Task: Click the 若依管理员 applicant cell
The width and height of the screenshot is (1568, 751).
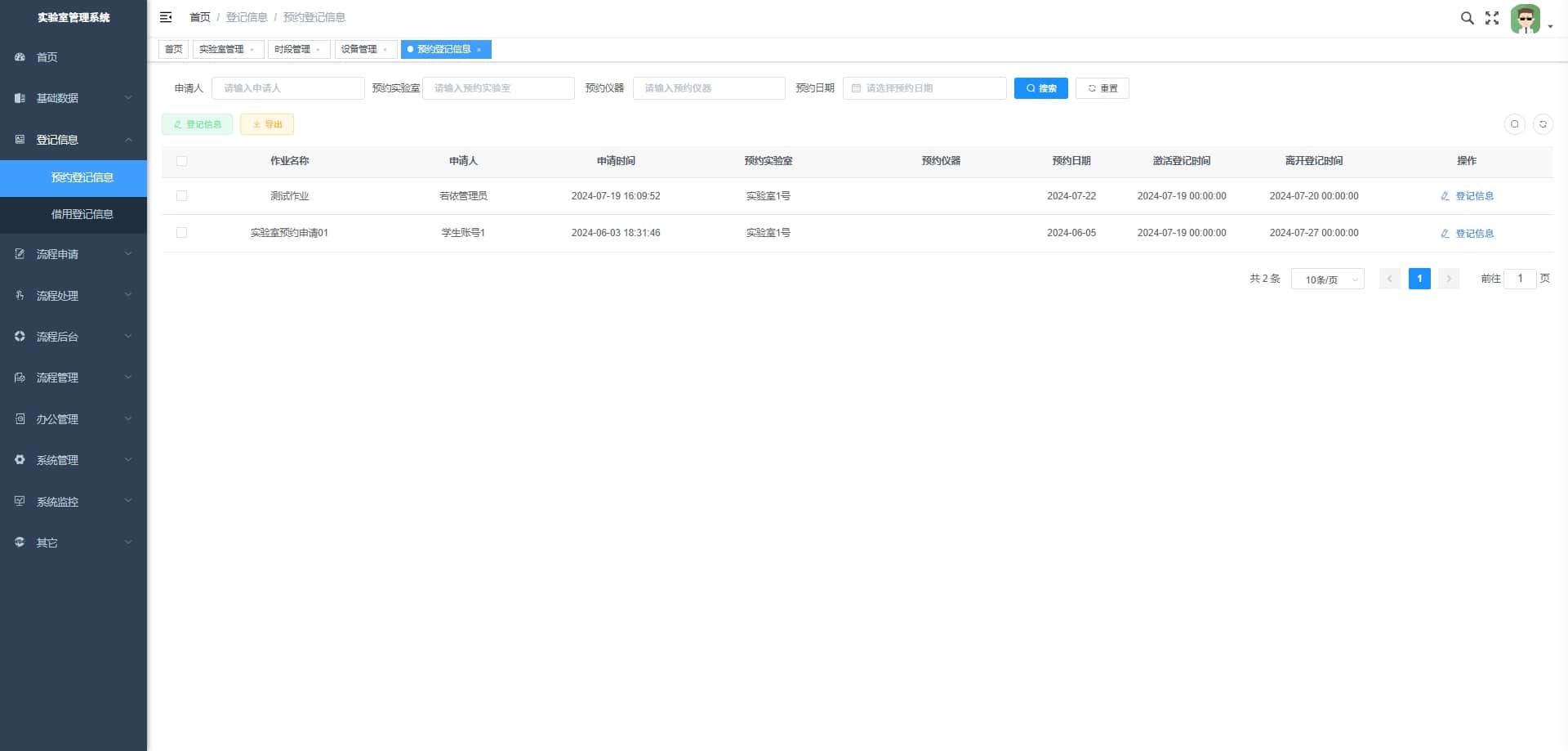Action: (463, 196)
